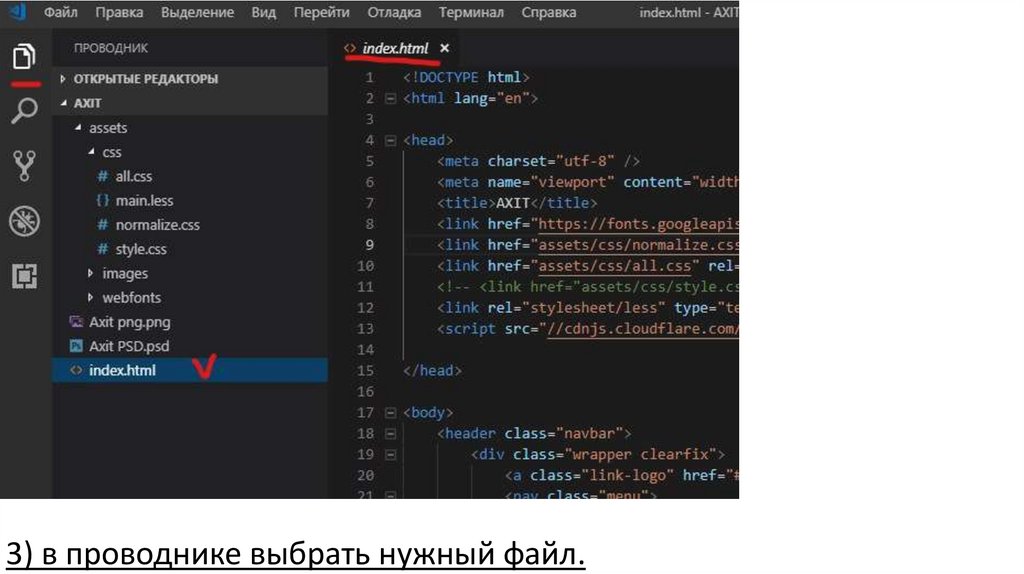1024x574 pixels.
Task: Close the index.html editor tab
Action: (x=444, y=48)
